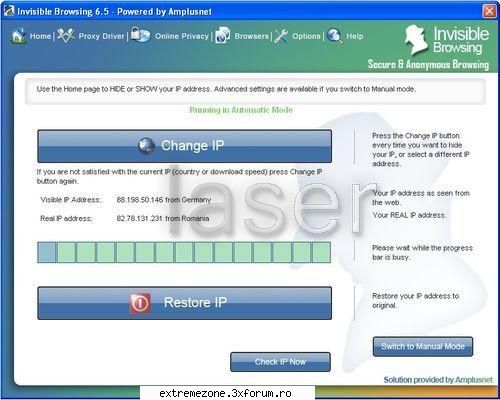This screenshot has width=500, height=400.
Task: Click the Online Privacy padlock icon
Action: pyautogui.click(x=140, y=35)
